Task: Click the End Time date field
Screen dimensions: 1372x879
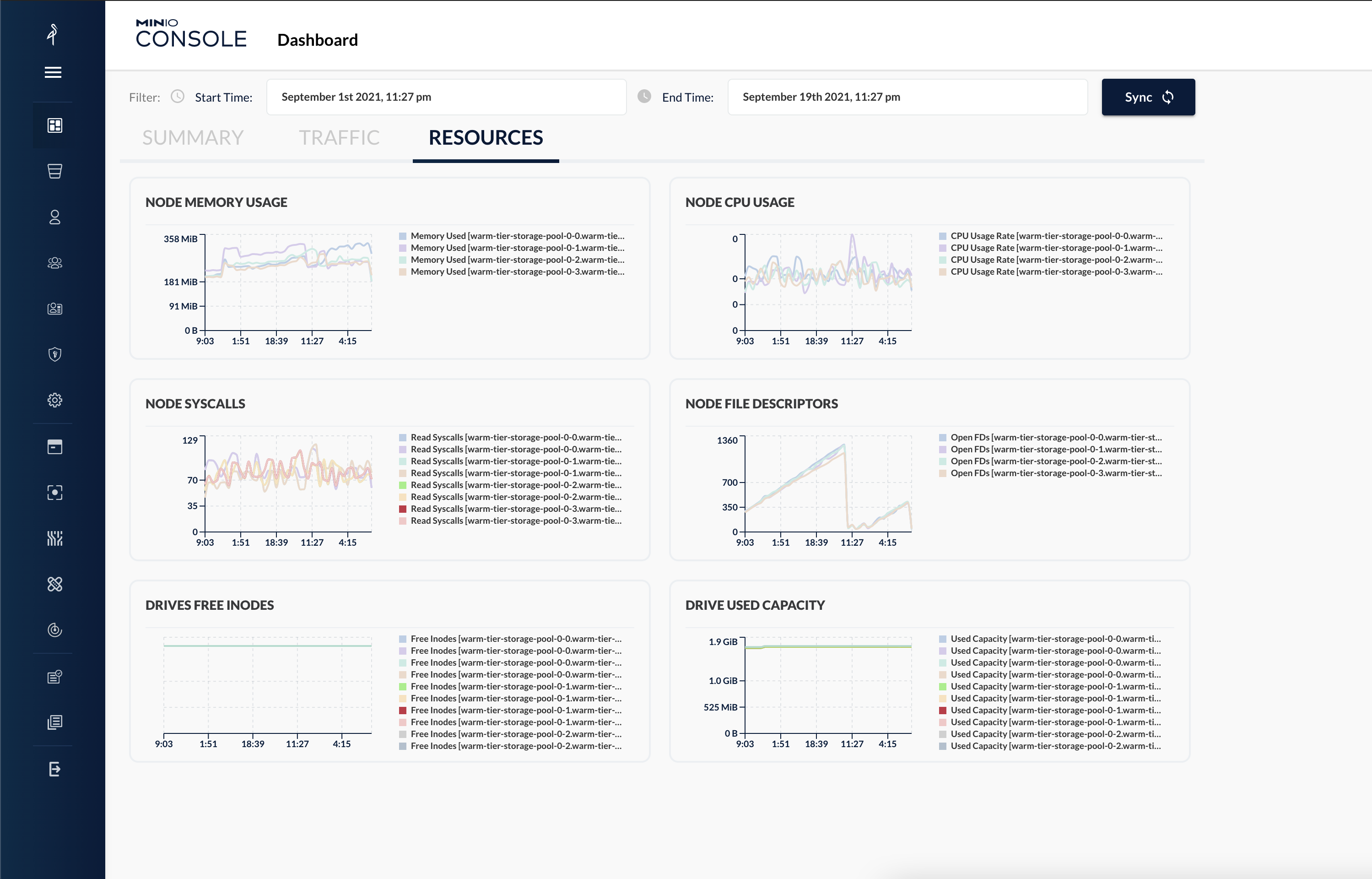Action: pos(907,97)
